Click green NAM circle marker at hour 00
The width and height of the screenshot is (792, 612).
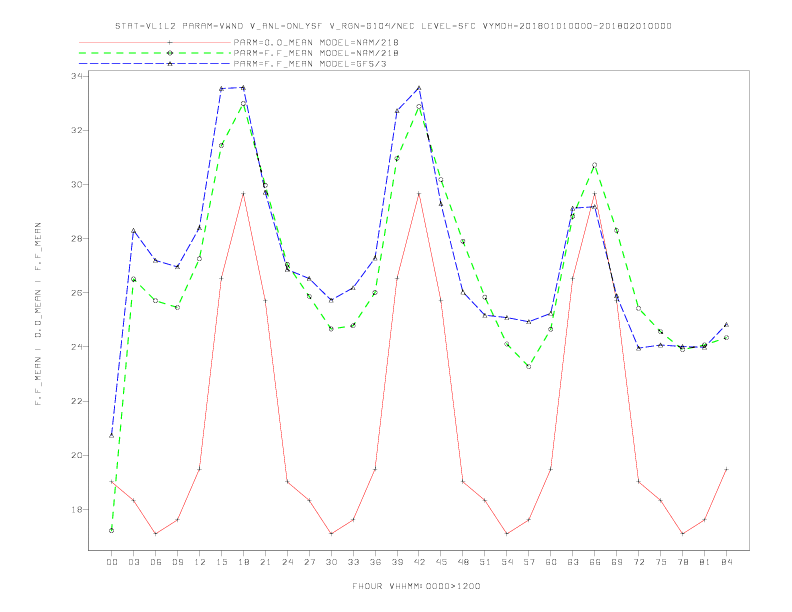(112, 531)
